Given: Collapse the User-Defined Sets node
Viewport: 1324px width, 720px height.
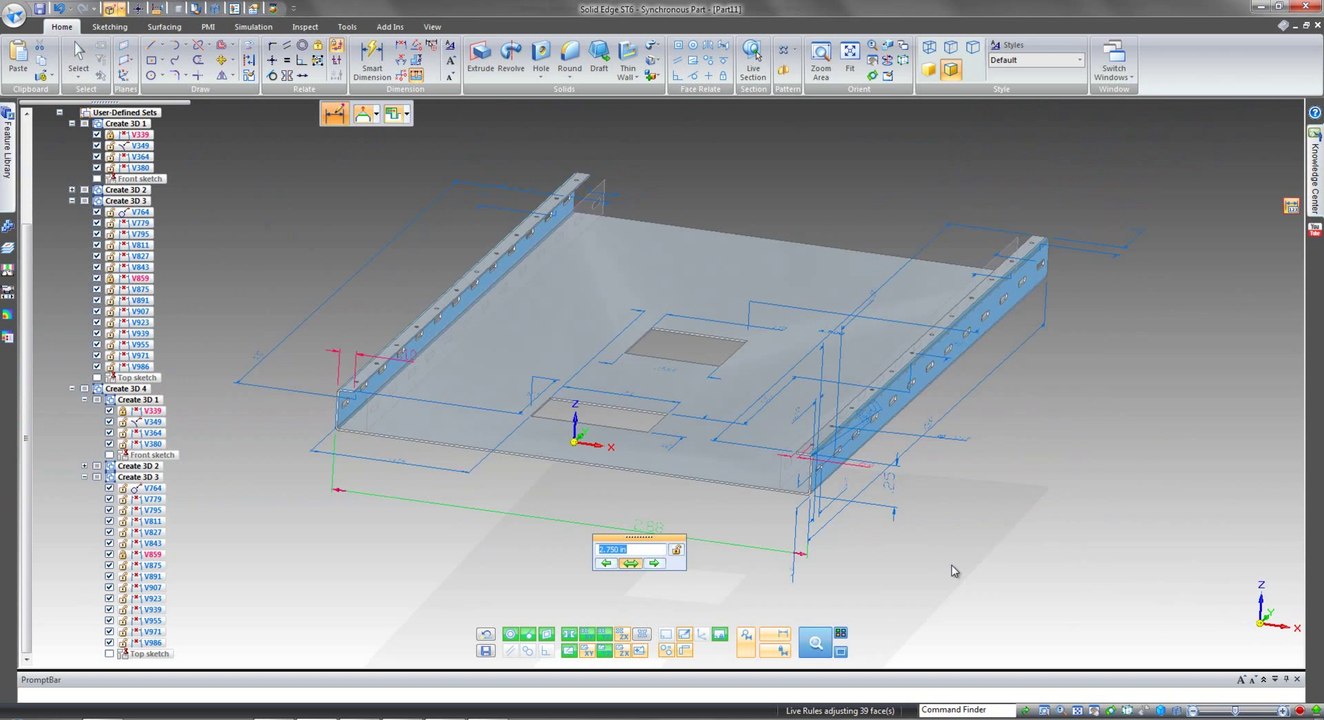Looking at the screenshot, I should click(x=59, y=113).
